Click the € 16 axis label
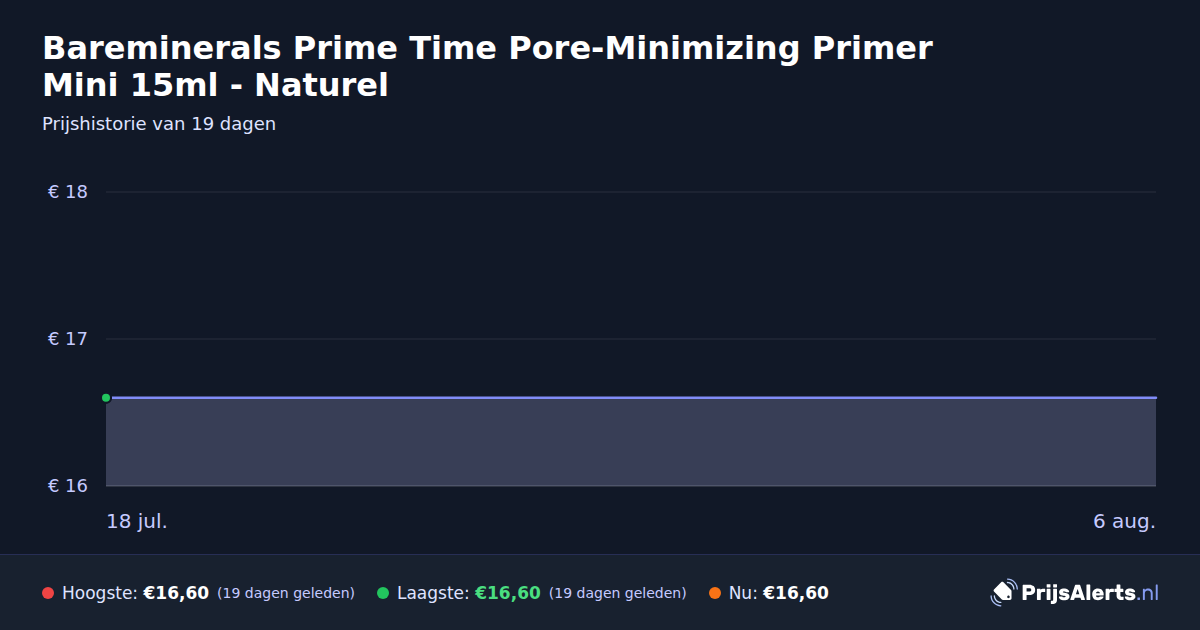Screen dimensions: 1200x630 tap(68, 486)
